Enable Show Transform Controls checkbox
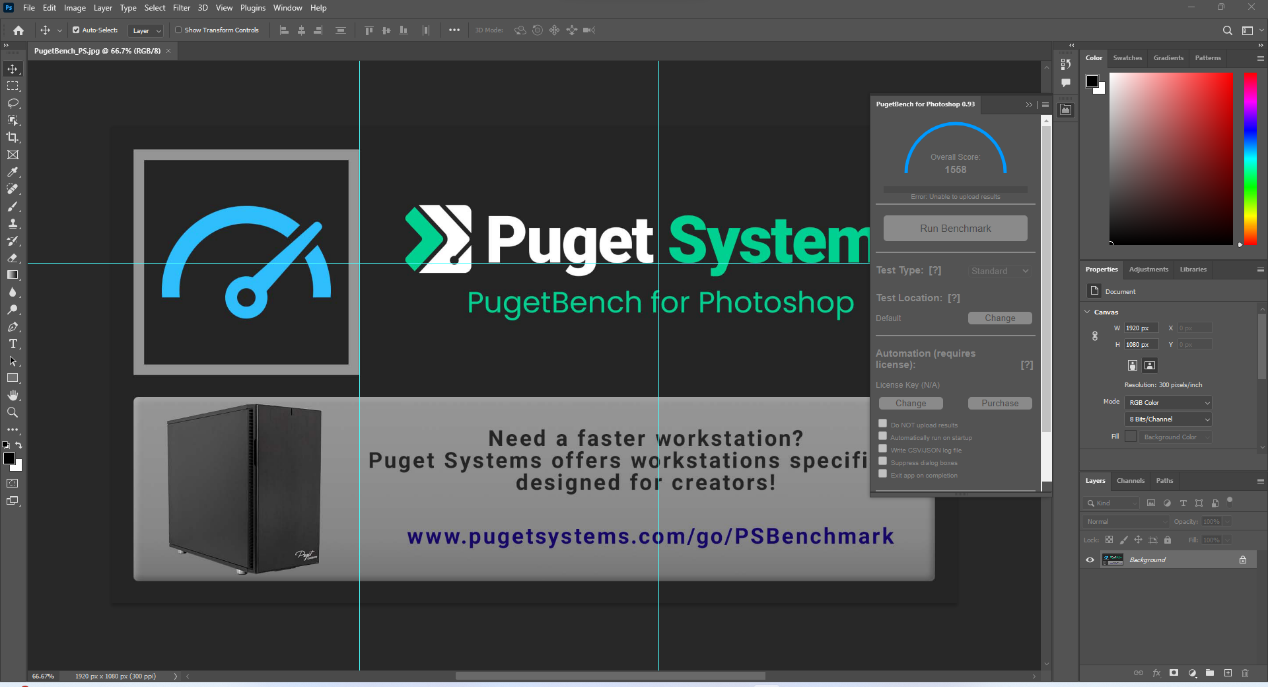This screenshot has height=687, width=1268. point(179,30)
